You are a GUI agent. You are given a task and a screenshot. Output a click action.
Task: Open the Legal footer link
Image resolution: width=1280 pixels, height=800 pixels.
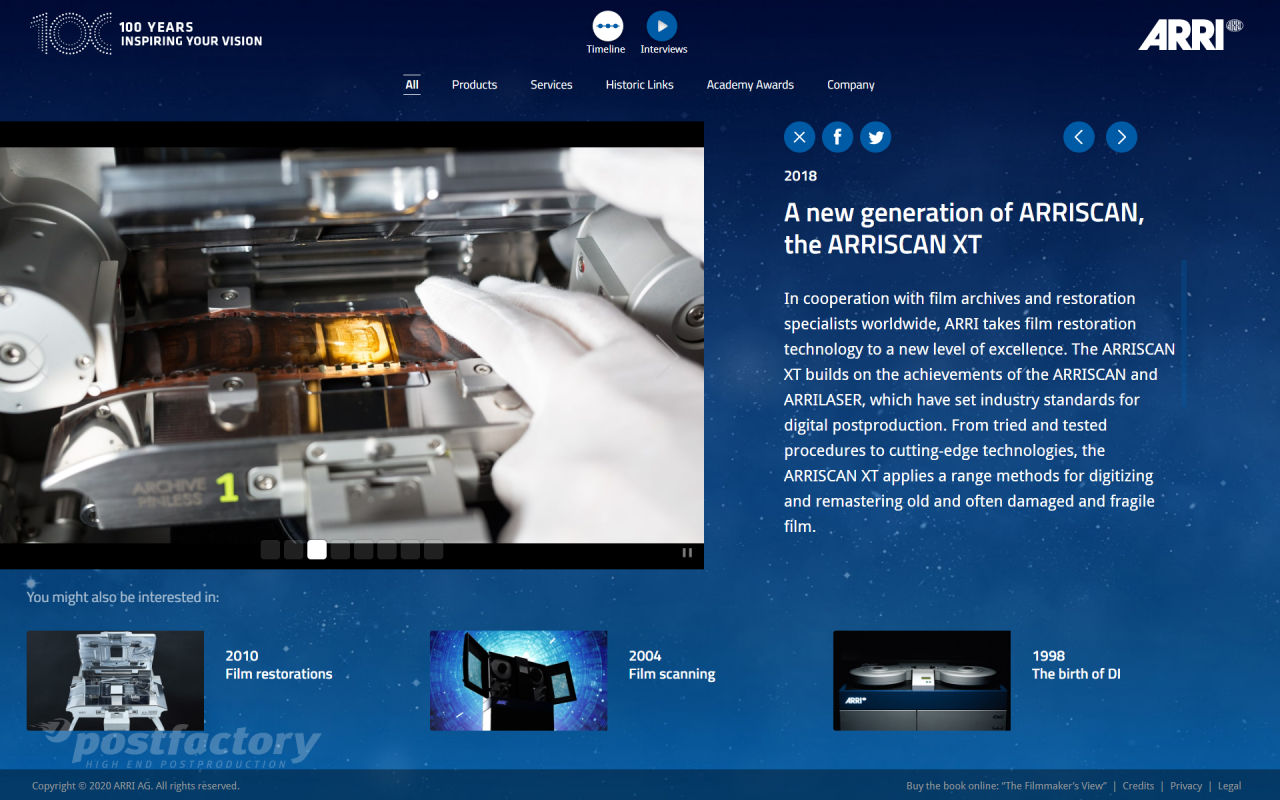tap(1229, 786)
